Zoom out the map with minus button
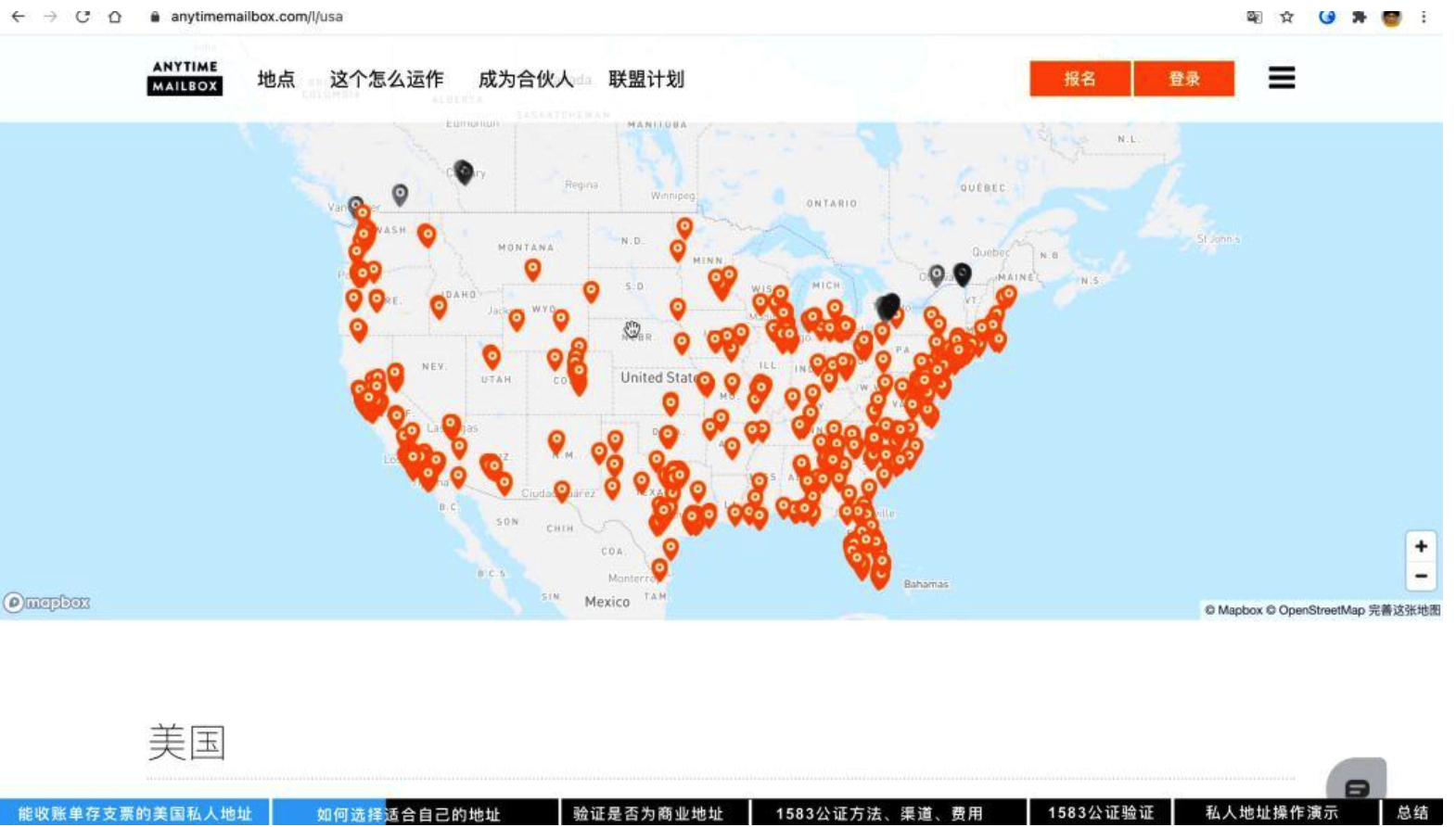 (1420, 576)
